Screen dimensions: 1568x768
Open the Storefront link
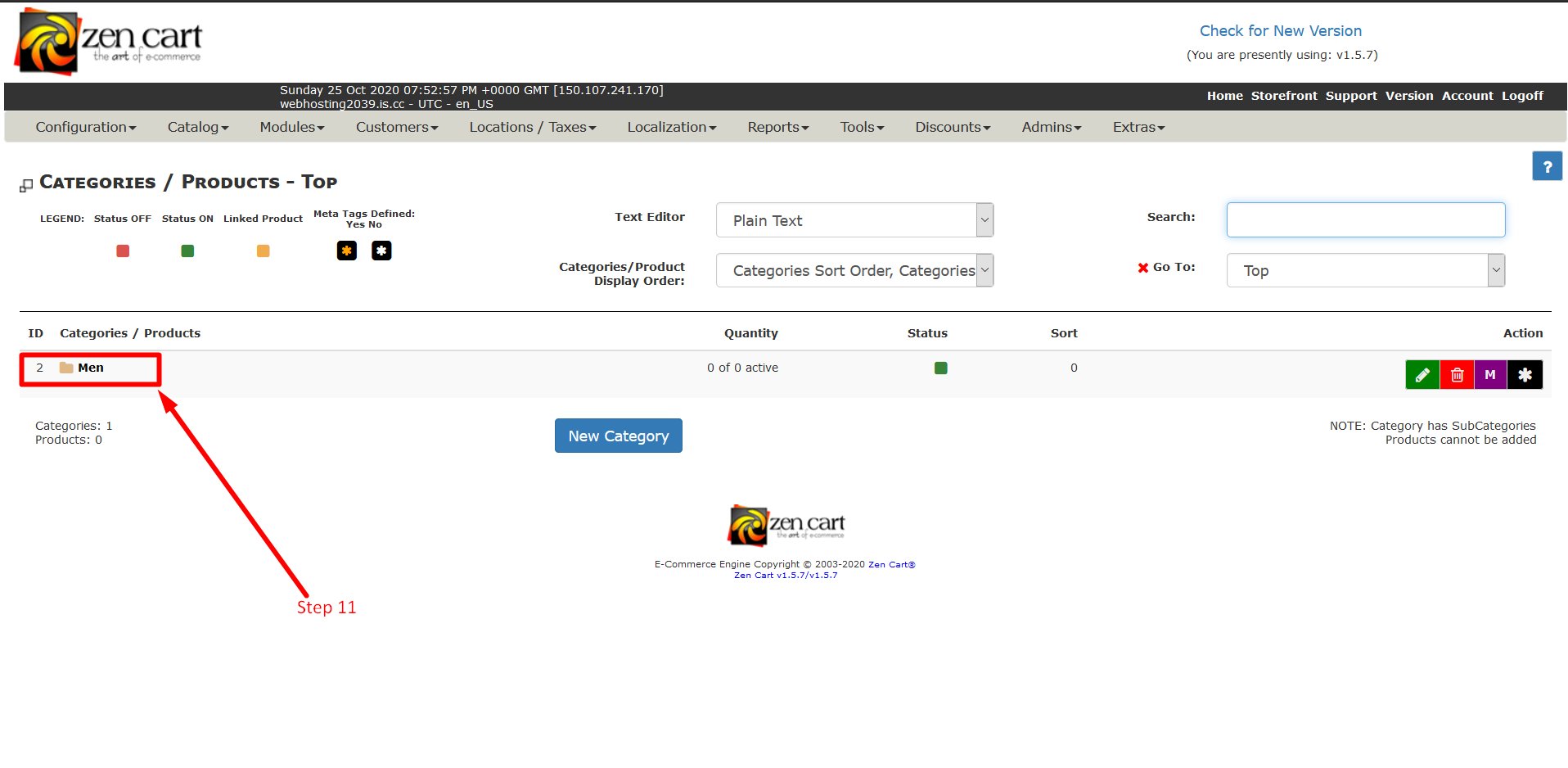[x=1284, y=96]
